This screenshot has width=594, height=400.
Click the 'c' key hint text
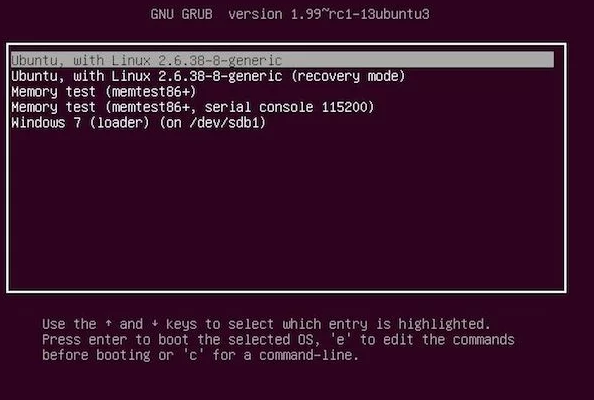(193, 355)
